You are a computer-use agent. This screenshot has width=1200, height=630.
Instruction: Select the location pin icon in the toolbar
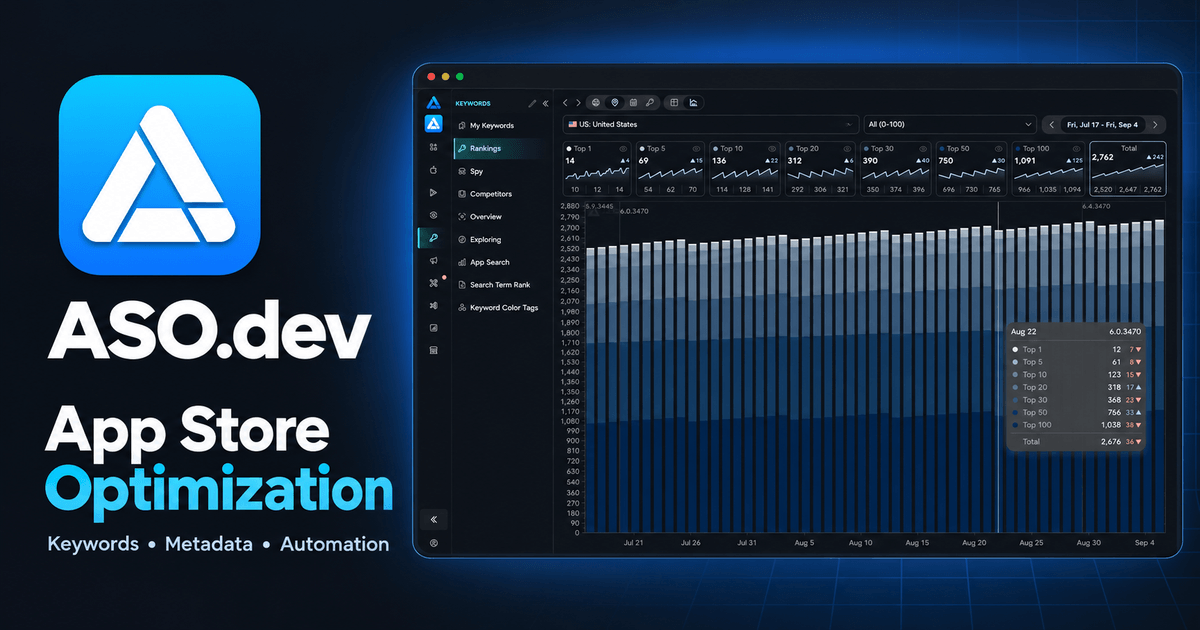coord(614,102)
